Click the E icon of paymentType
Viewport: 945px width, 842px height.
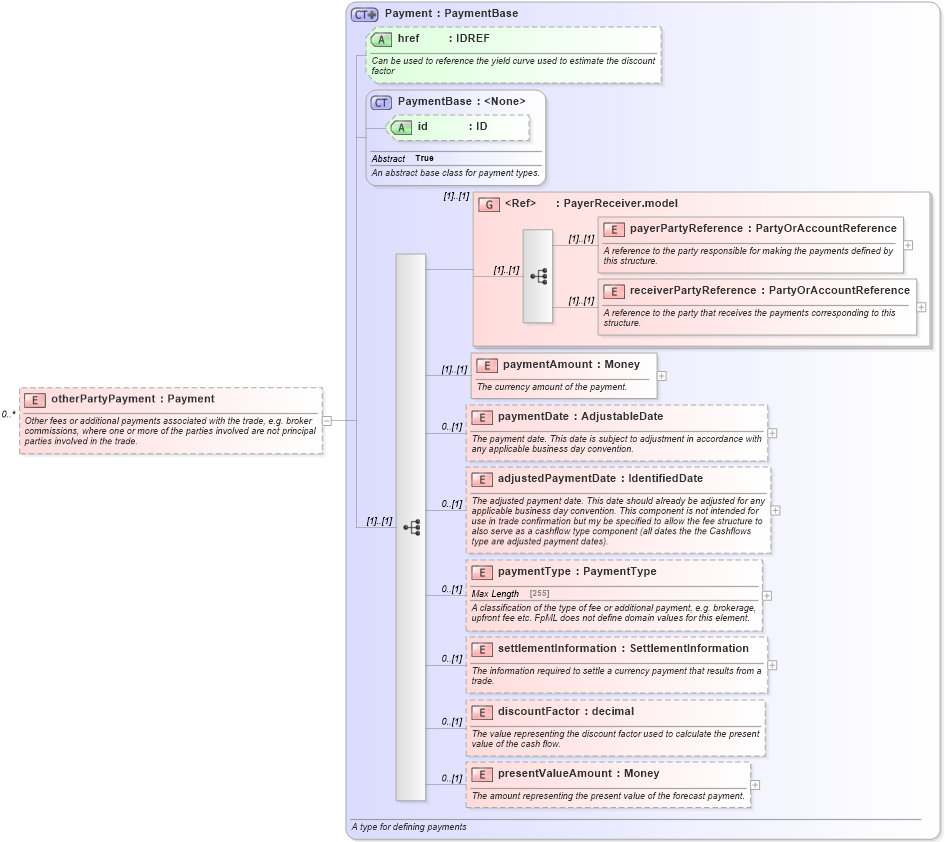tap(482, 572)
